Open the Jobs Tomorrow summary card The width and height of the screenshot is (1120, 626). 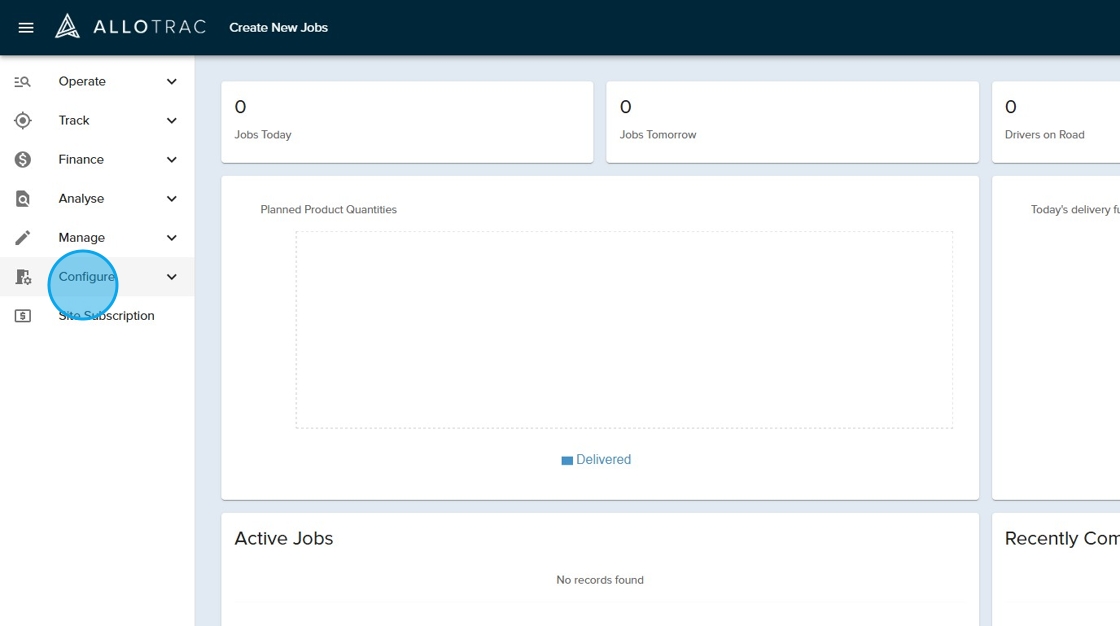coord(791,121)
